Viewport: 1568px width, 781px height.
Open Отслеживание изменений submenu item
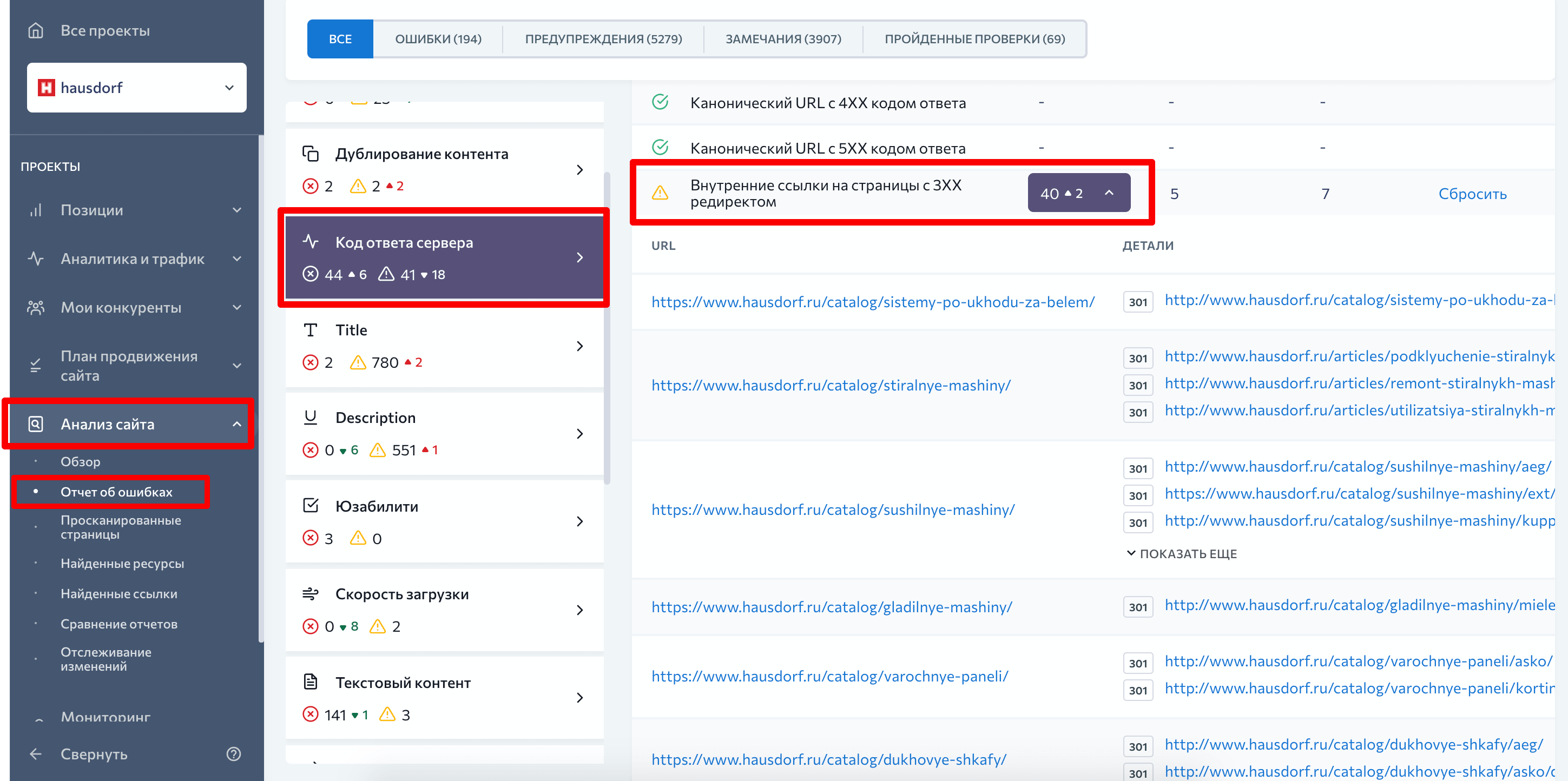[106, 659]
